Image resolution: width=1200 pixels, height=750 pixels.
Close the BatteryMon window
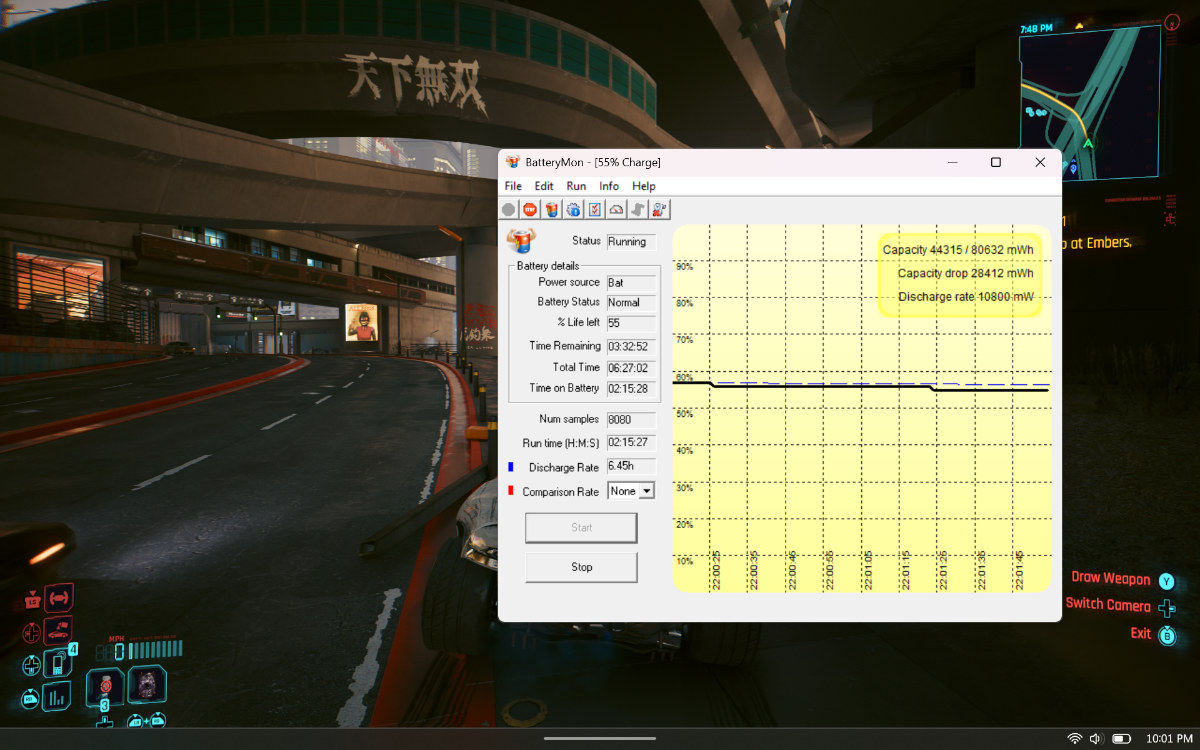(x=1040, y=162)
